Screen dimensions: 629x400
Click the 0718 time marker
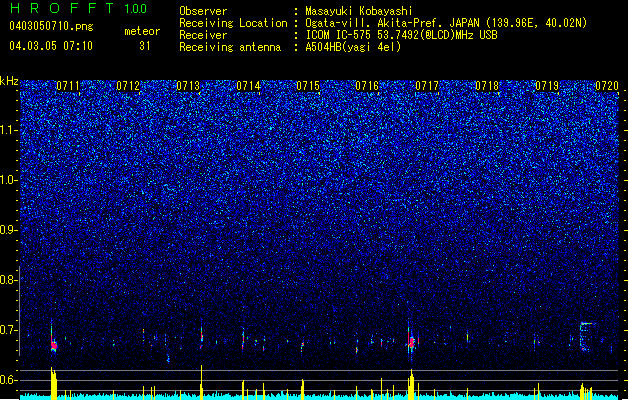tap(487, 86)
